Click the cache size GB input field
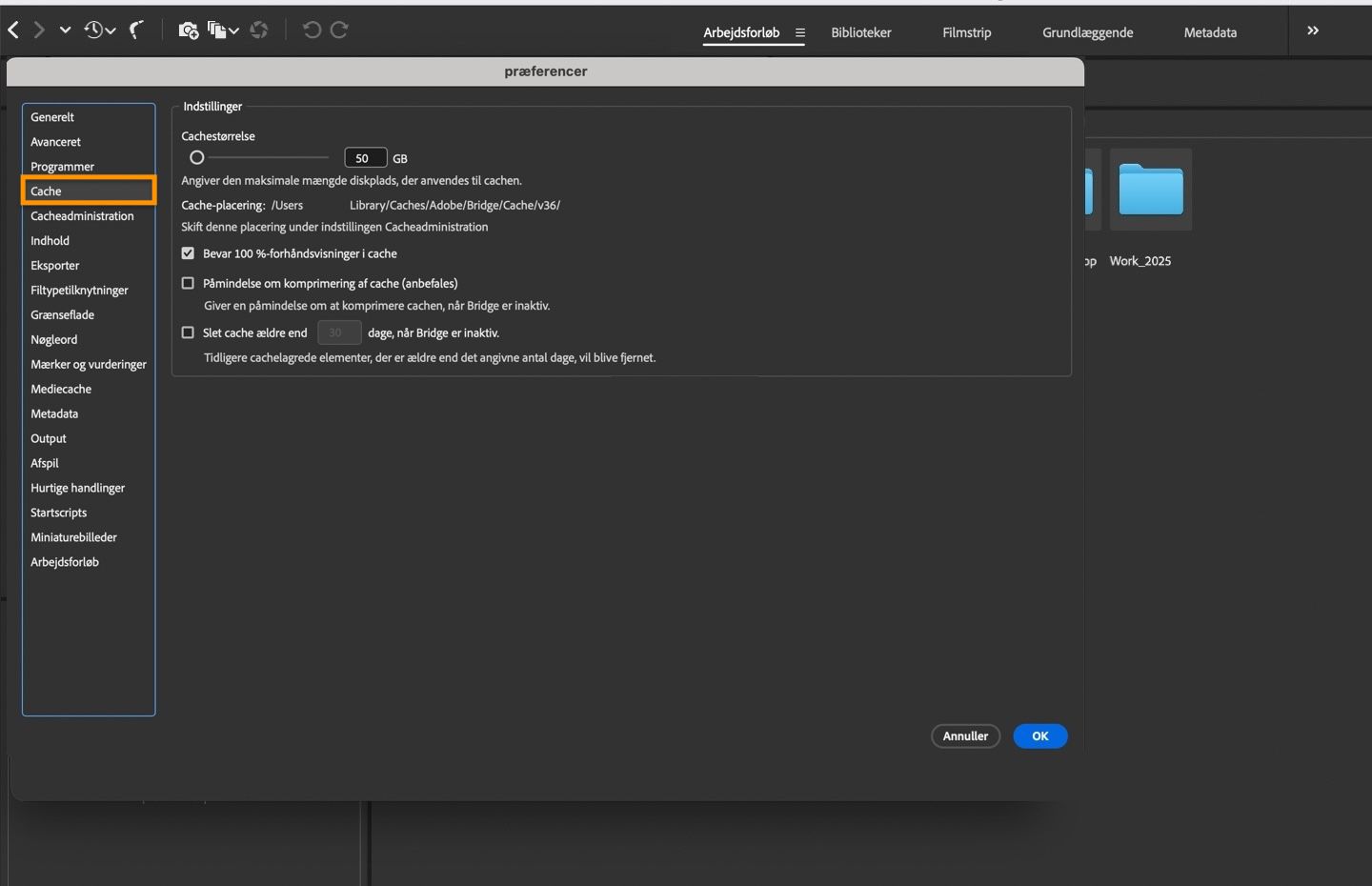This screenshot has width=1372, height=886. [365, 158]
